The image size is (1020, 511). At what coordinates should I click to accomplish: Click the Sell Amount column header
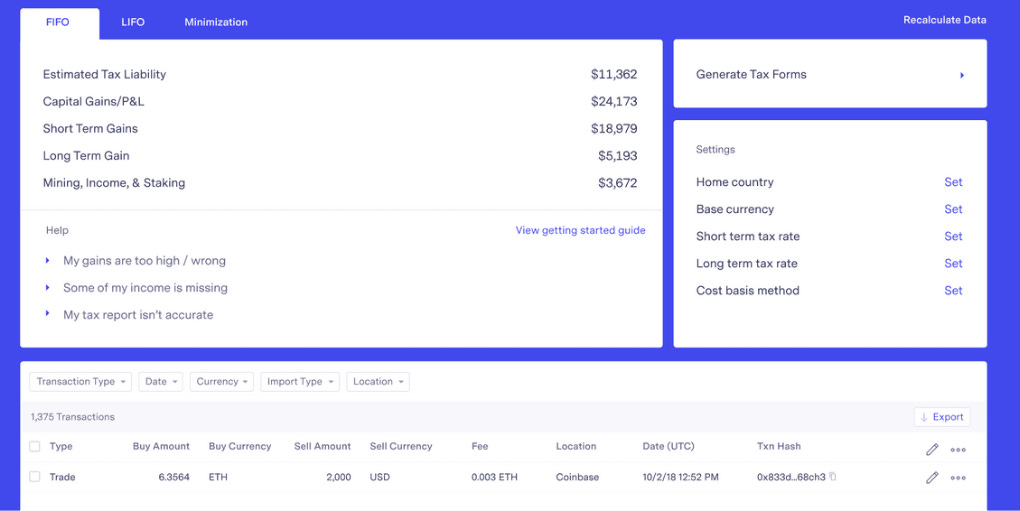(x=323, y=447)
